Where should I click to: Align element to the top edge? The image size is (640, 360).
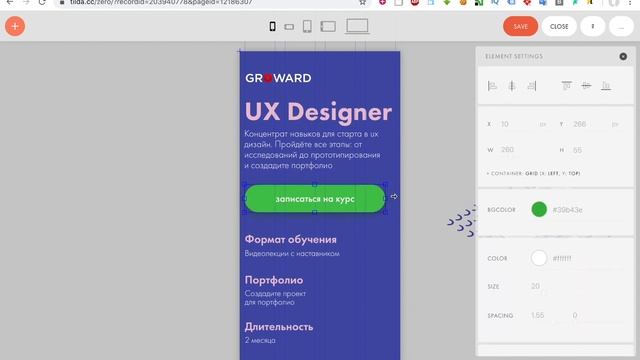pyautogui.click(x=567, y=86)
